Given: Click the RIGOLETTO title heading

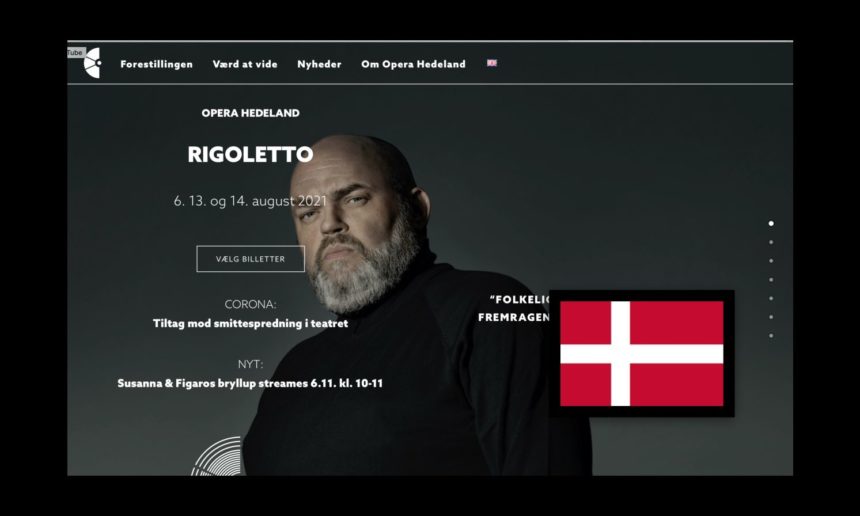Looking at the screenshot, I should tap(250, 155).
